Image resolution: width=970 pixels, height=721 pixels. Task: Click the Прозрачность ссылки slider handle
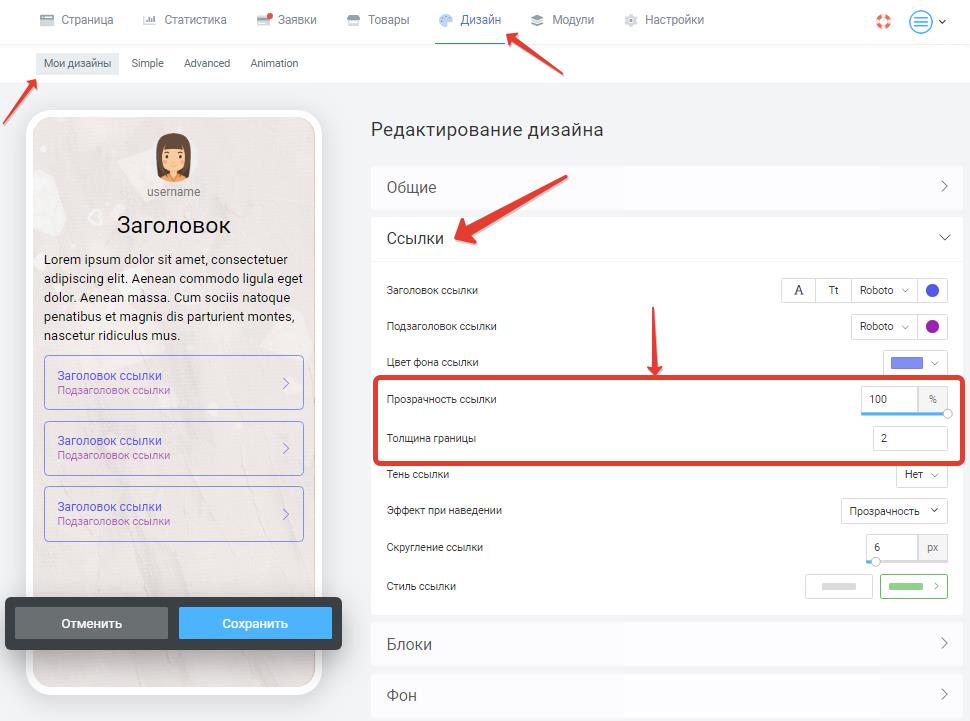pos(947,413)
